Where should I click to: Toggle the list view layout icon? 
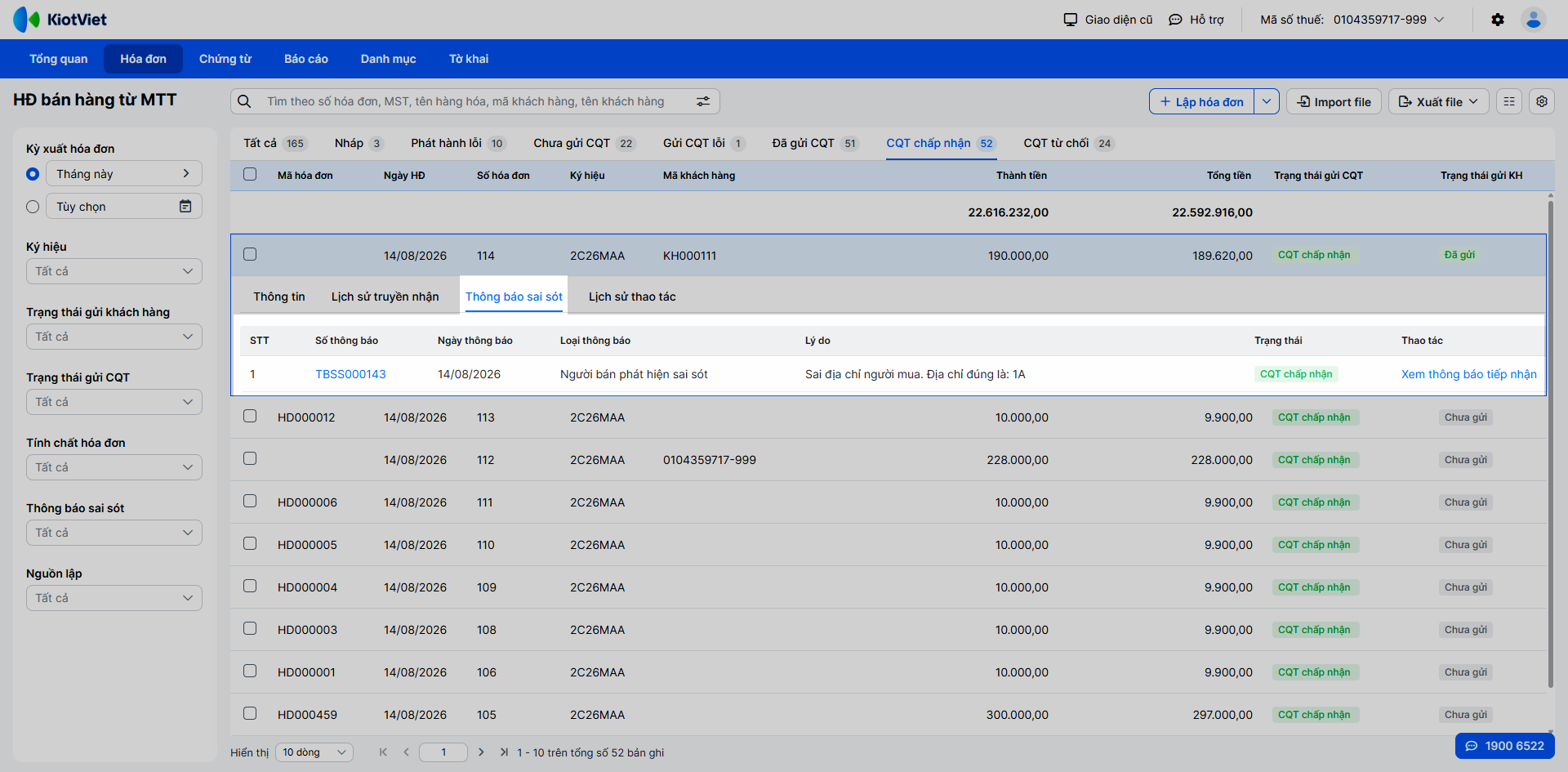[1509, 101]
